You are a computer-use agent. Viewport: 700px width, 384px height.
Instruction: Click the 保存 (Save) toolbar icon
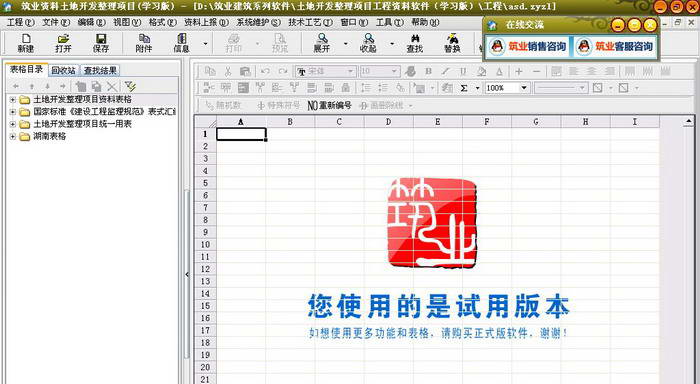point(101,43)
